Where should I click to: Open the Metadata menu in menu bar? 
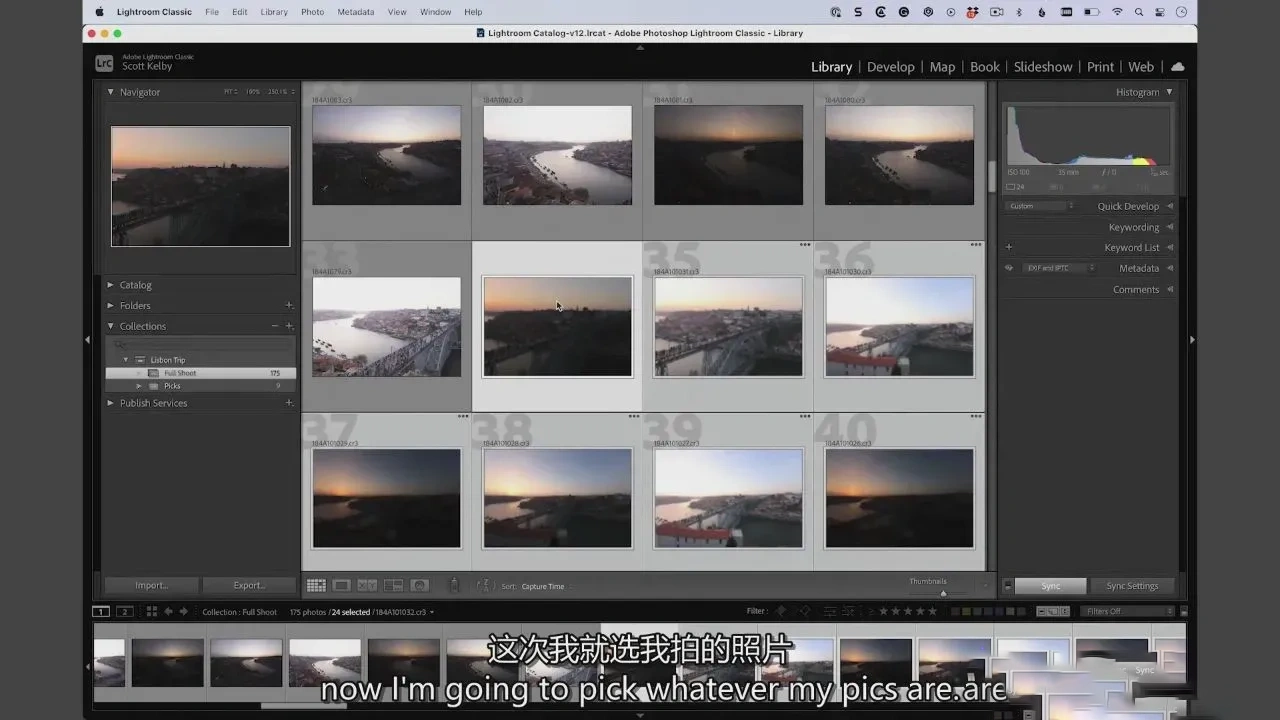point(356,12)
